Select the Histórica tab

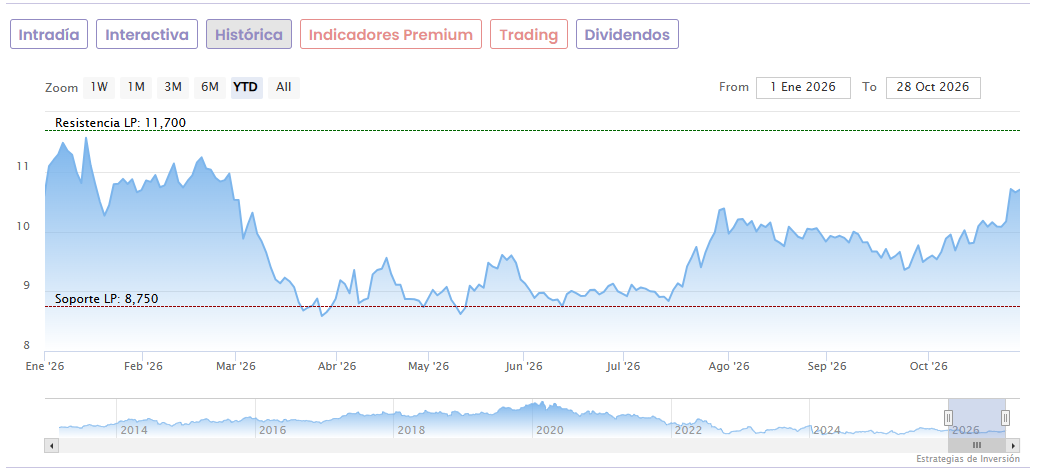249,34
